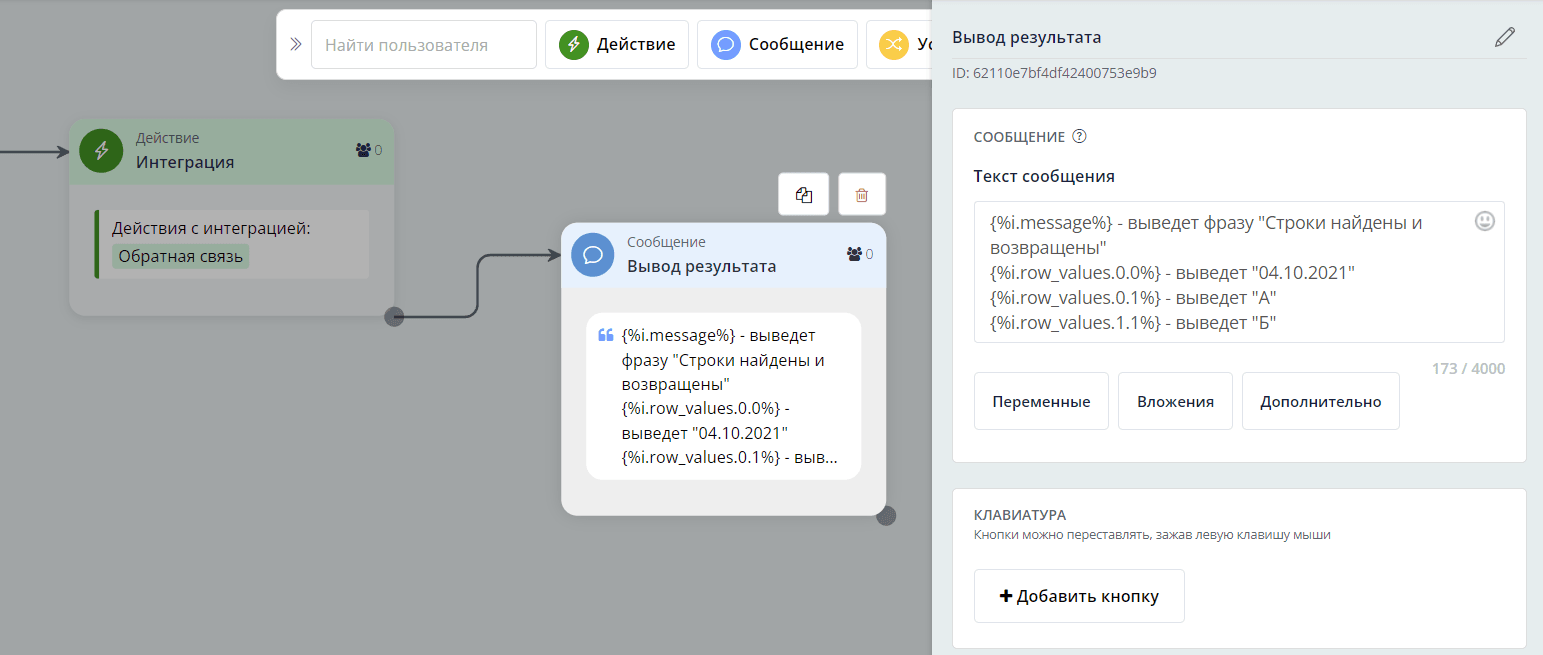Collapse the toolbar with the double chevron

click(296, 45)
